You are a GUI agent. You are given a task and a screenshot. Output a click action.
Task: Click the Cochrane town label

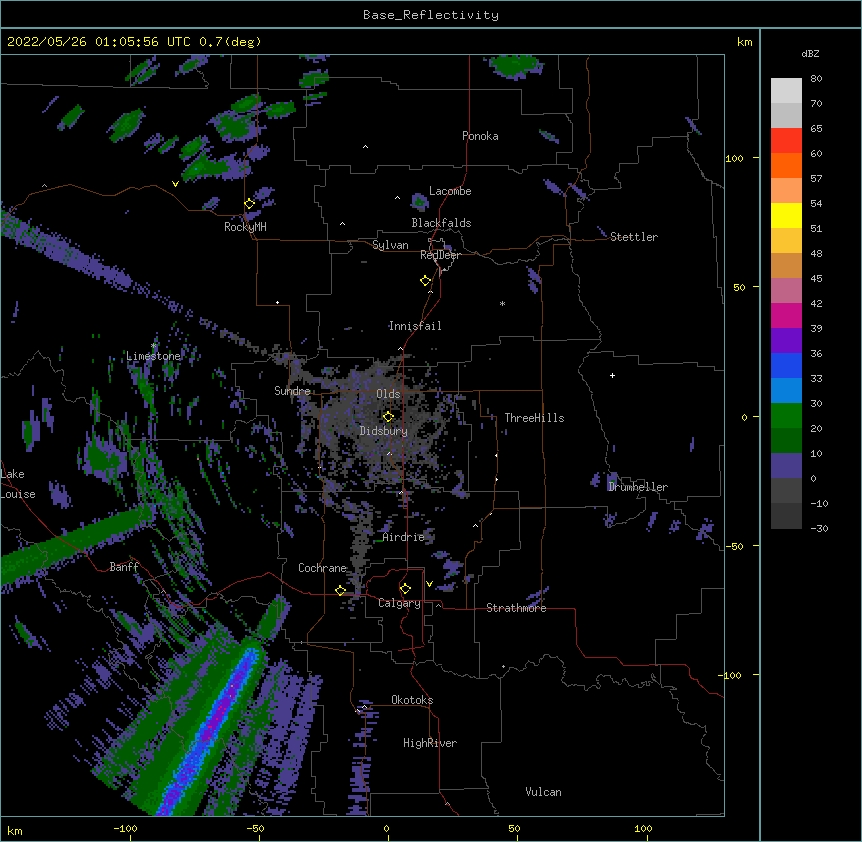322,568
